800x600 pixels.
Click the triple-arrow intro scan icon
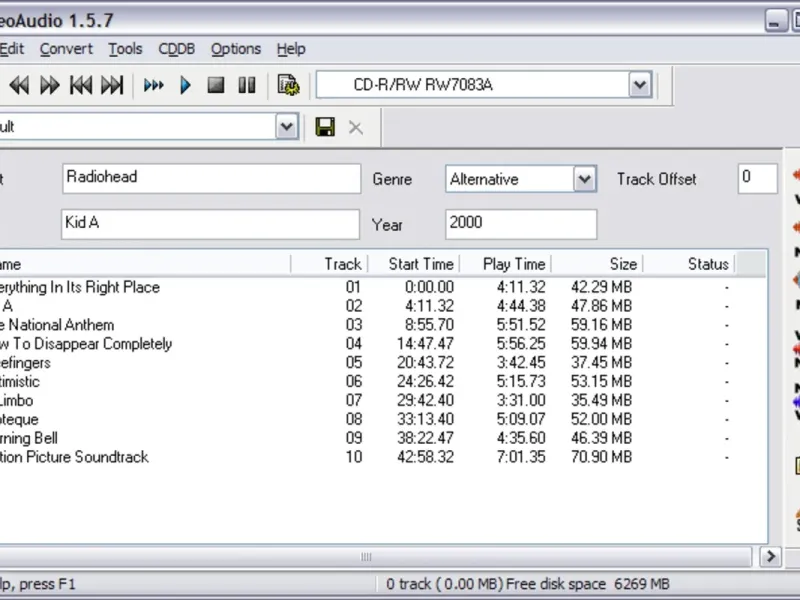[154, 85]
